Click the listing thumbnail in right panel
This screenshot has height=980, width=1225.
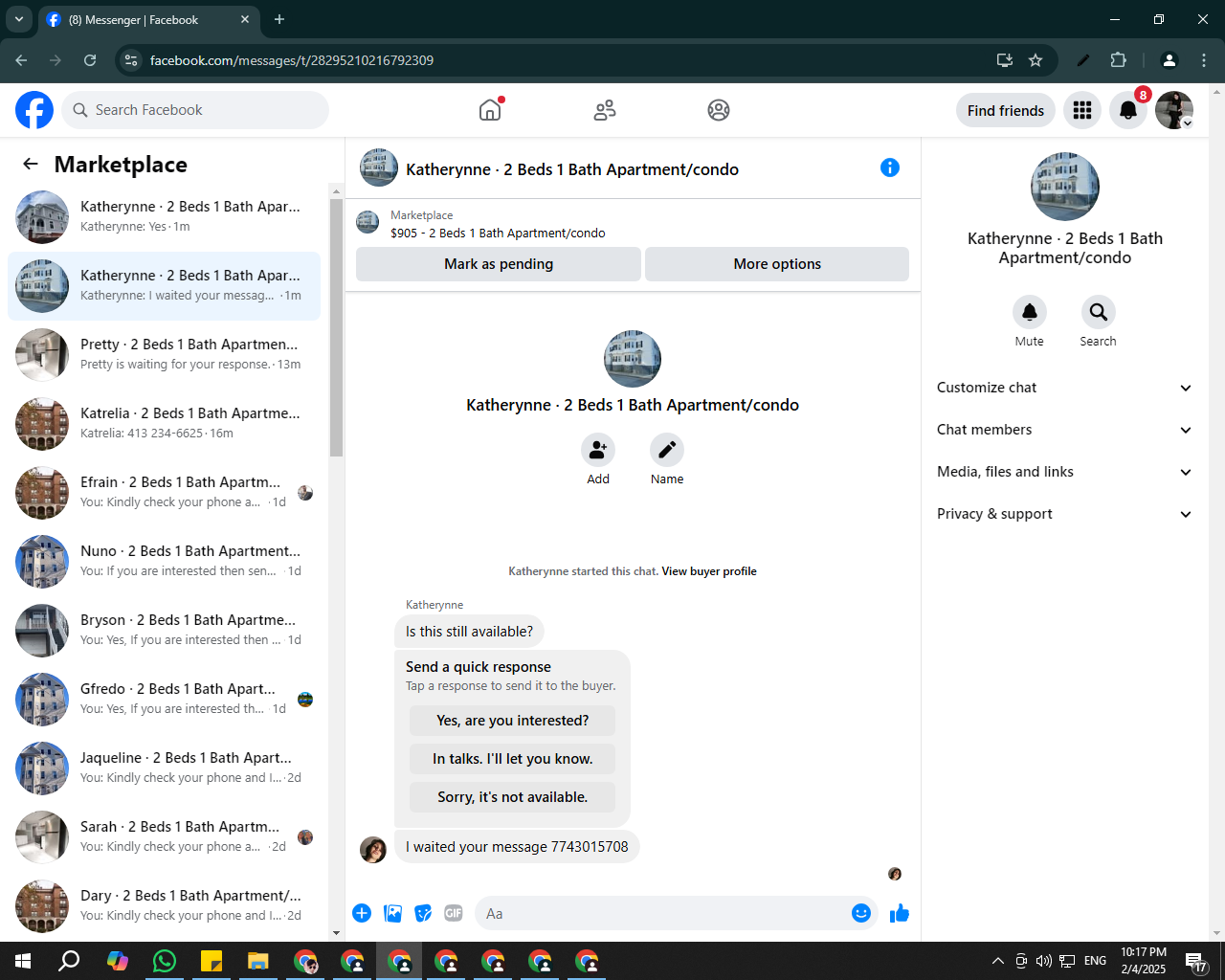pos(1065,187)
